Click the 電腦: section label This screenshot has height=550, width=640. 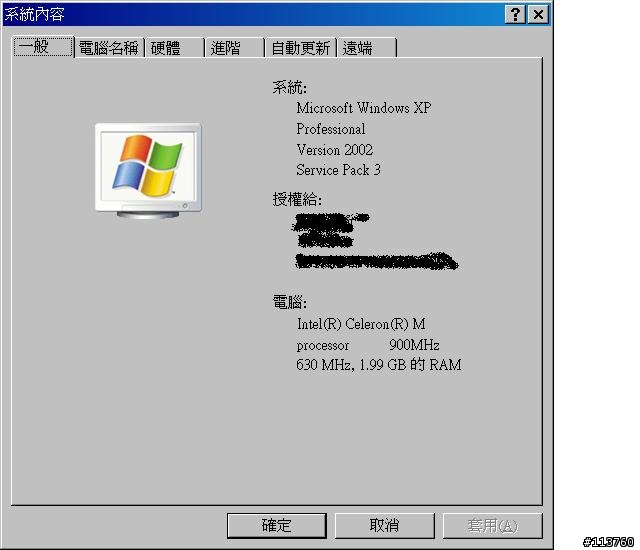pyautogui.click(x=289, y=302)
